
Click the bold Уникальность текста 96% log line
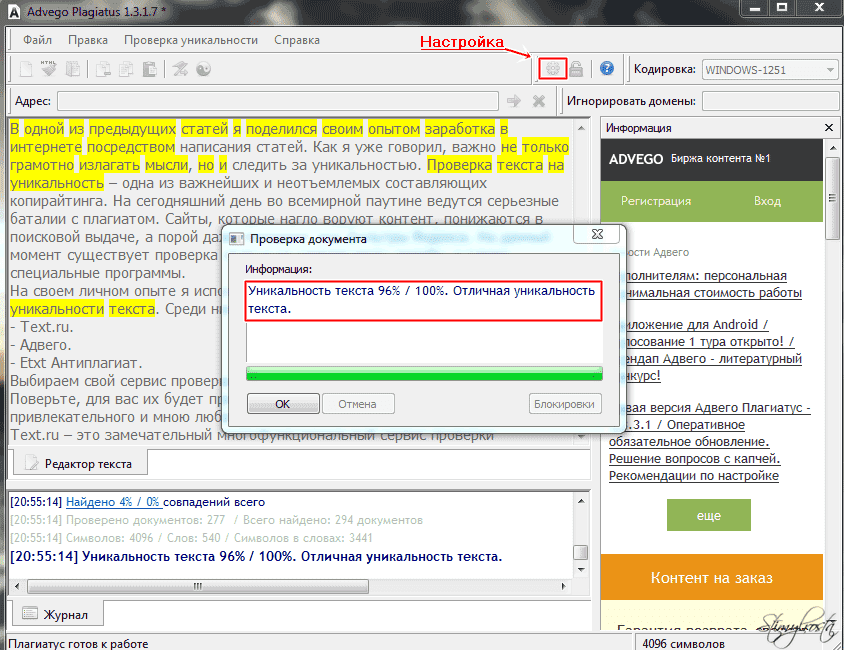256,556
